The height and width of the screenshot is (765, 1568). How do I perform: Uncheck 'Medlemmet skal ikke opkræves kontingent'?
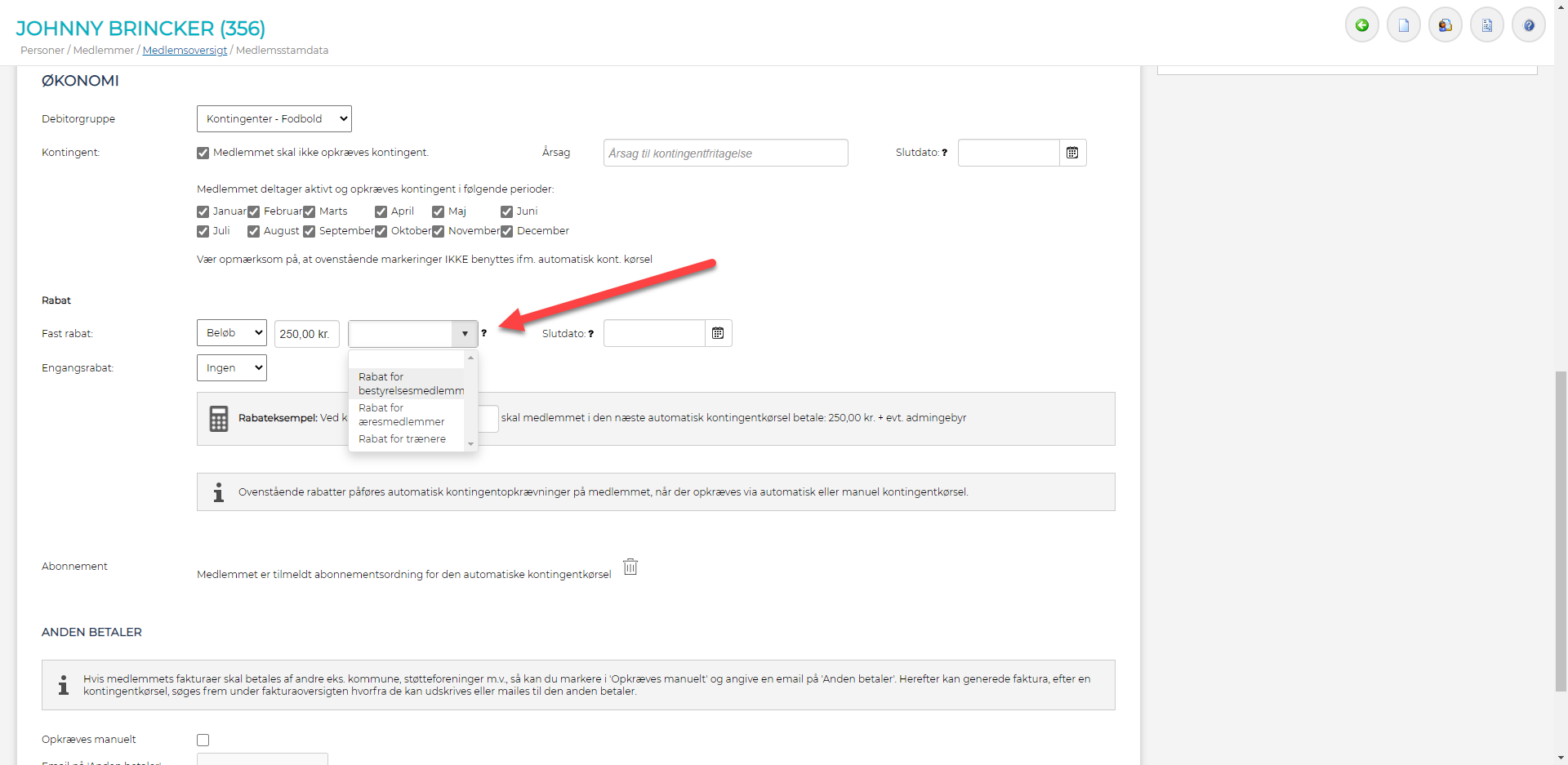[x=203, y=153]
